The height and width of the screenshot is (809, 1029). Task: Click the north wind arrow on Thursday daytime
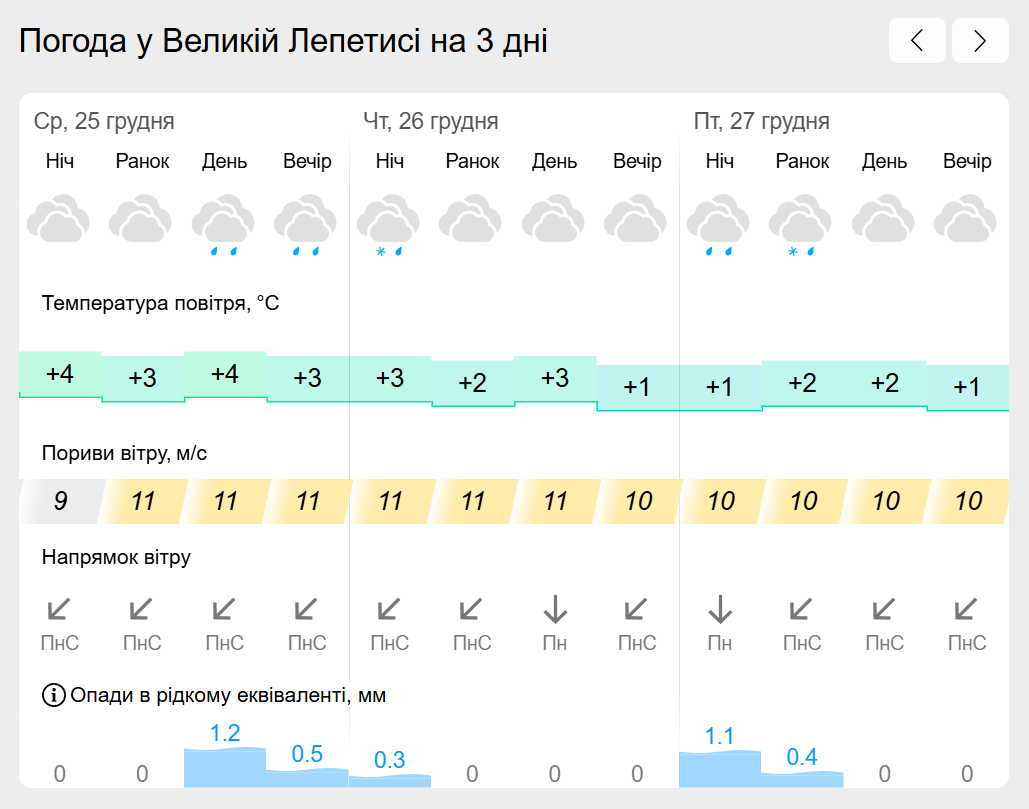[555, 609]
